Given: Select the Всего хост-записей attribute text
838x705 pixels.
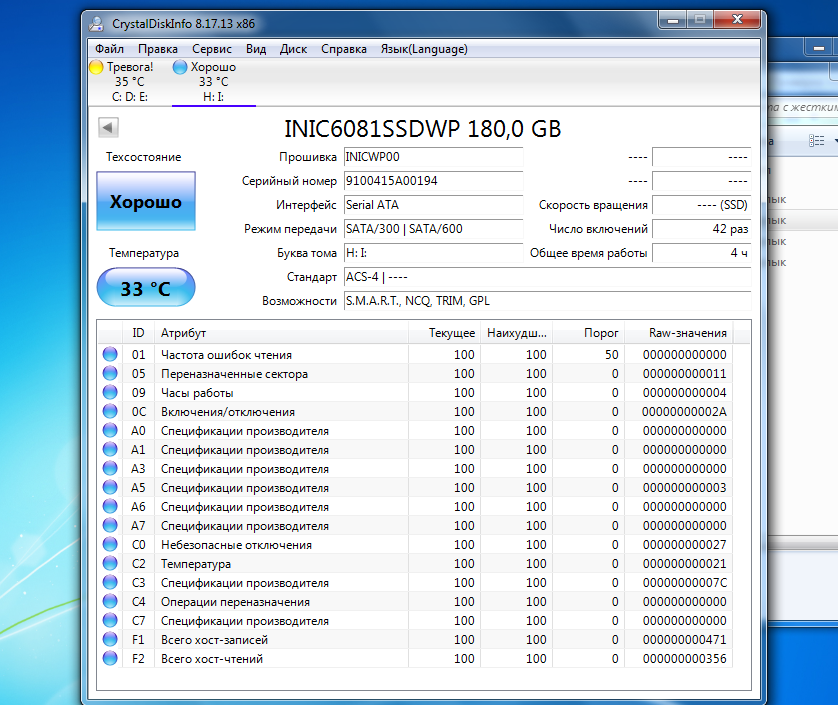Looking at the screenshot, I should [214, 640].
